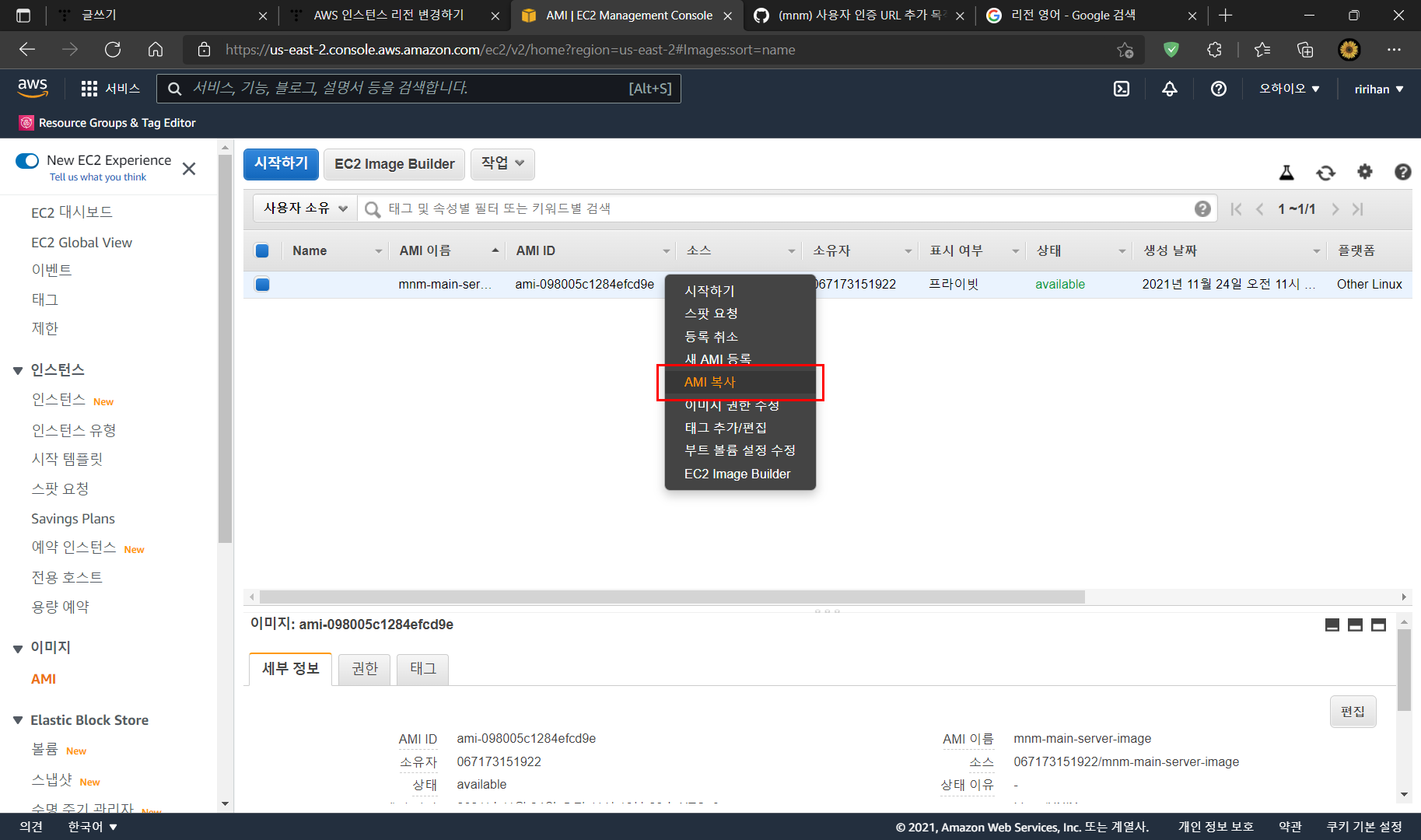The image size is (1421, 840).
Task: Collapse the 이미지 sidebar section
Action: point(19,648)
